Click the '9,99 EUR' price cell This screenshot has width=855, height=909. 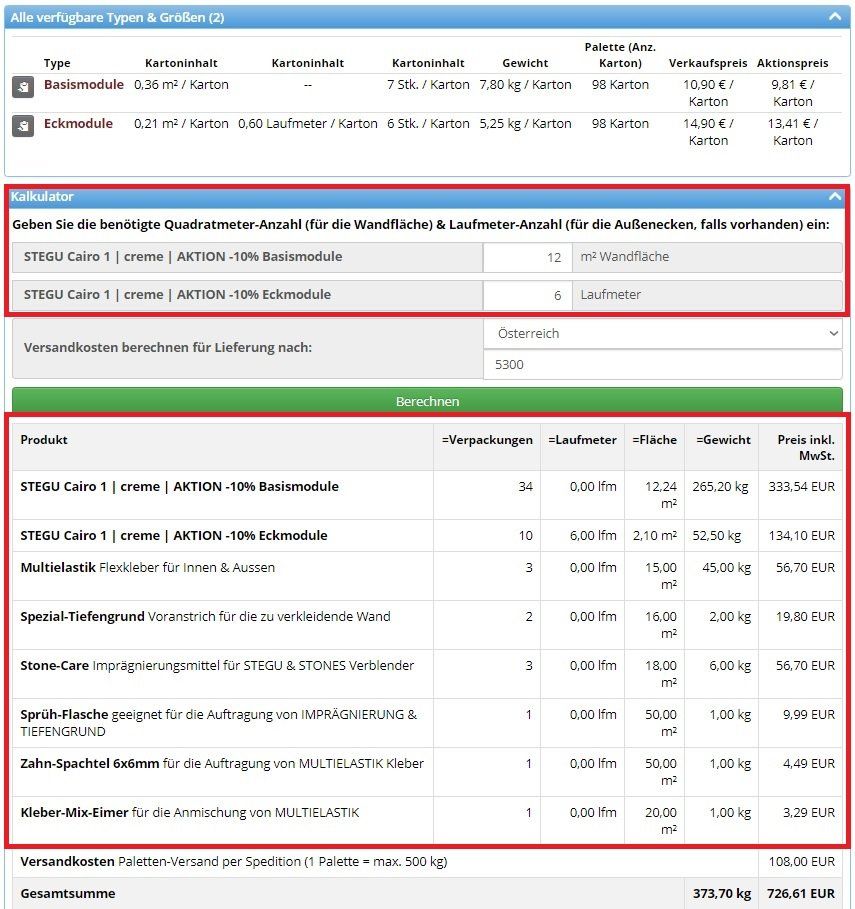tap(809, 714)
